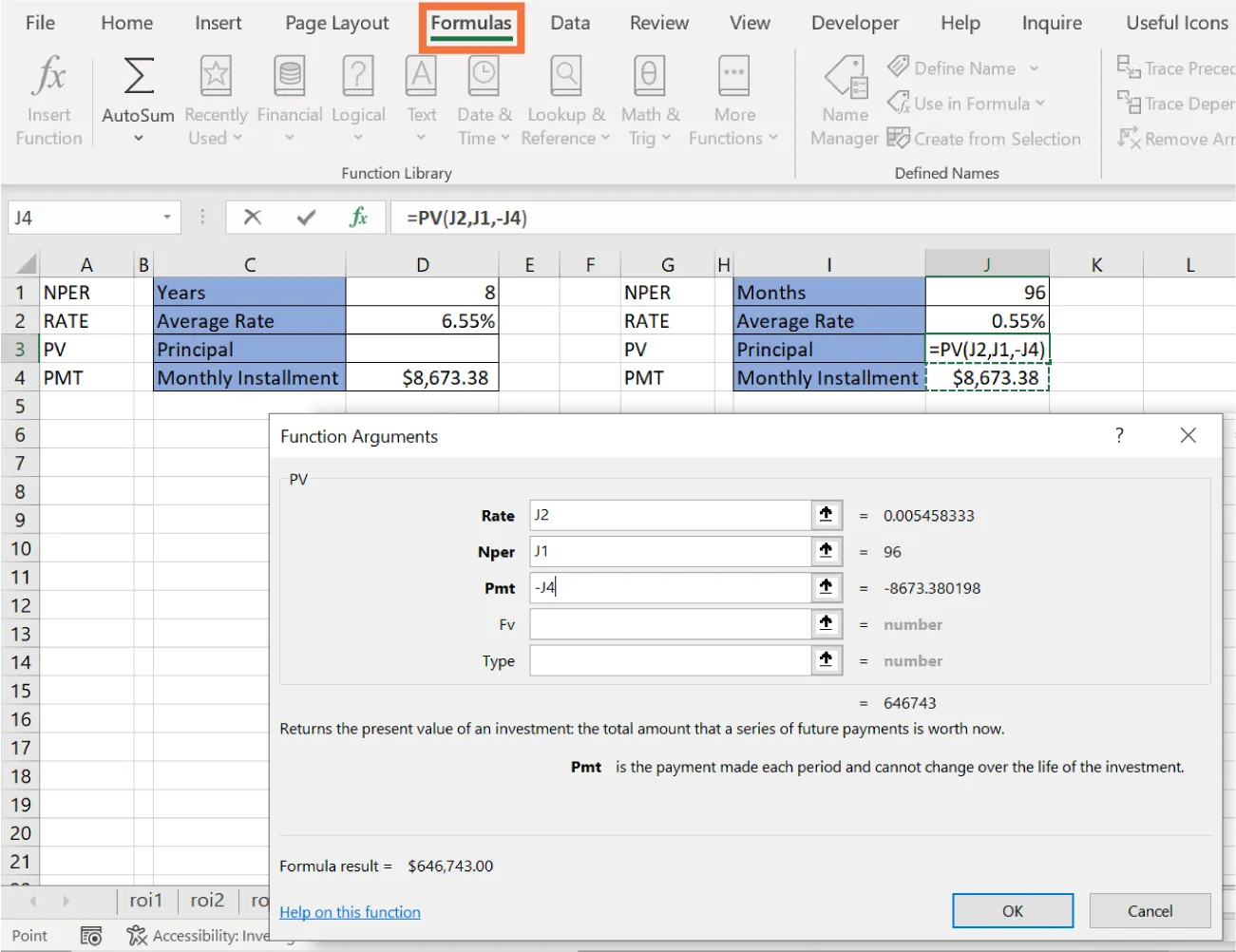Switch to the Data ribbon tab

tap(569, 22)
